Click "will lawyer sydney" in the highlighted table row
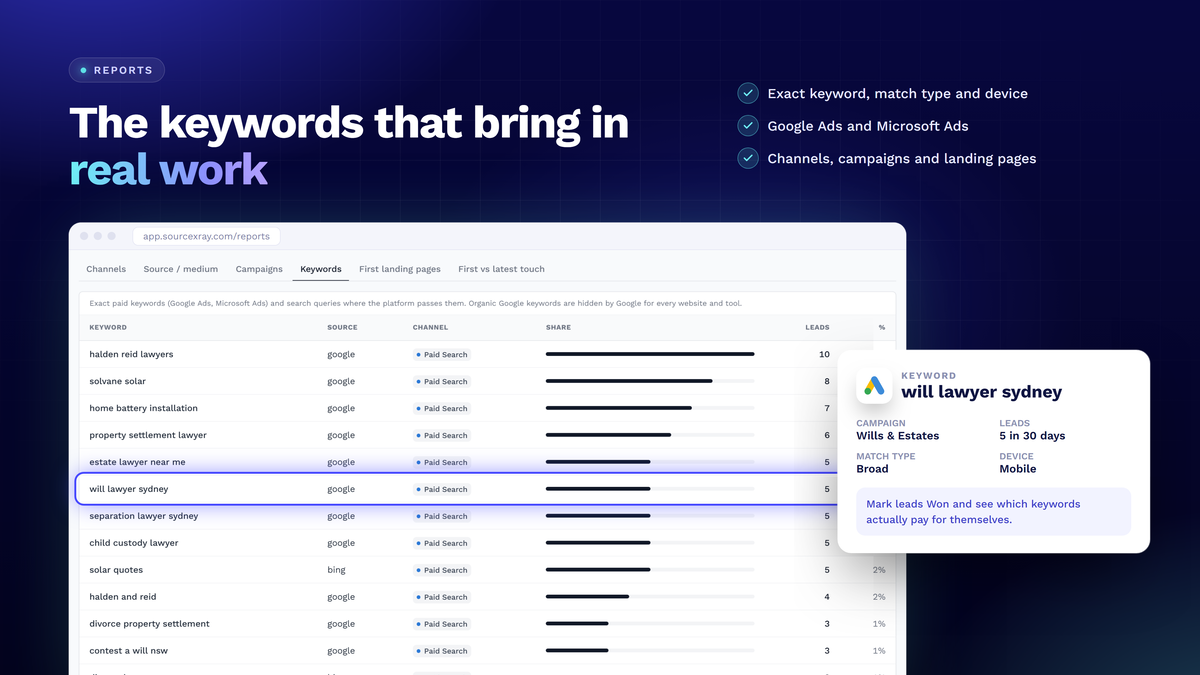The image size is (1200, 675). coord(129,489)
